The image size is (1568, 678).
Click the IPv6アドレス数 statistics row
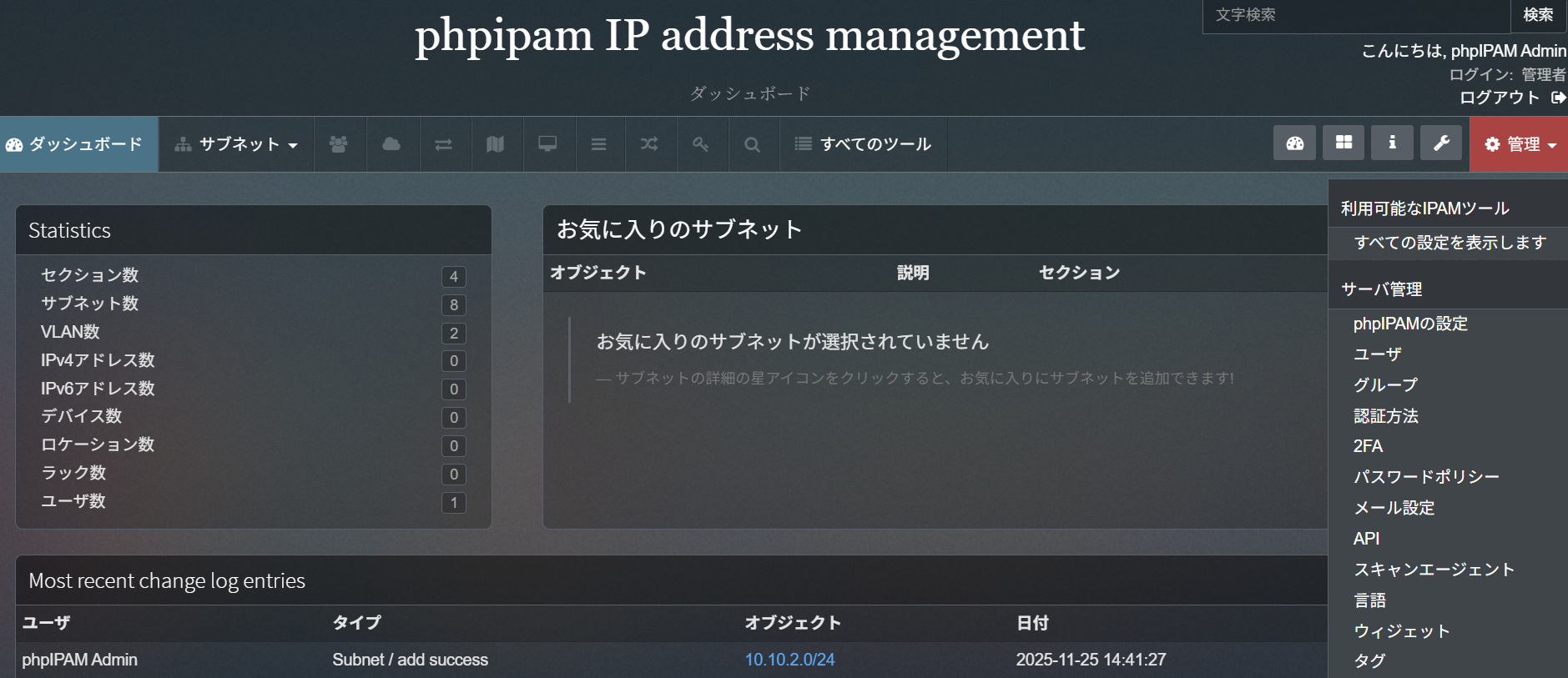(x=254, y=389)
